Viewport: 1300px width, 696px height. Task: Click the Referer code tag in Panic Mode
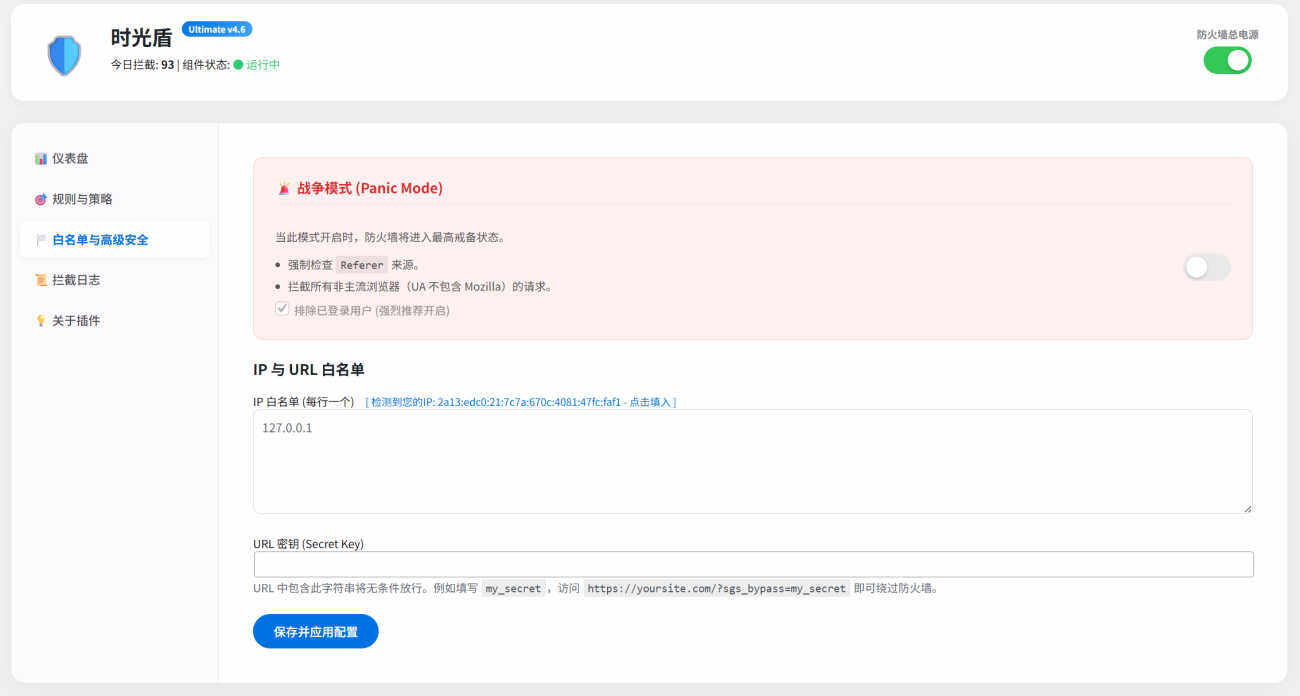tap(361, 265)
